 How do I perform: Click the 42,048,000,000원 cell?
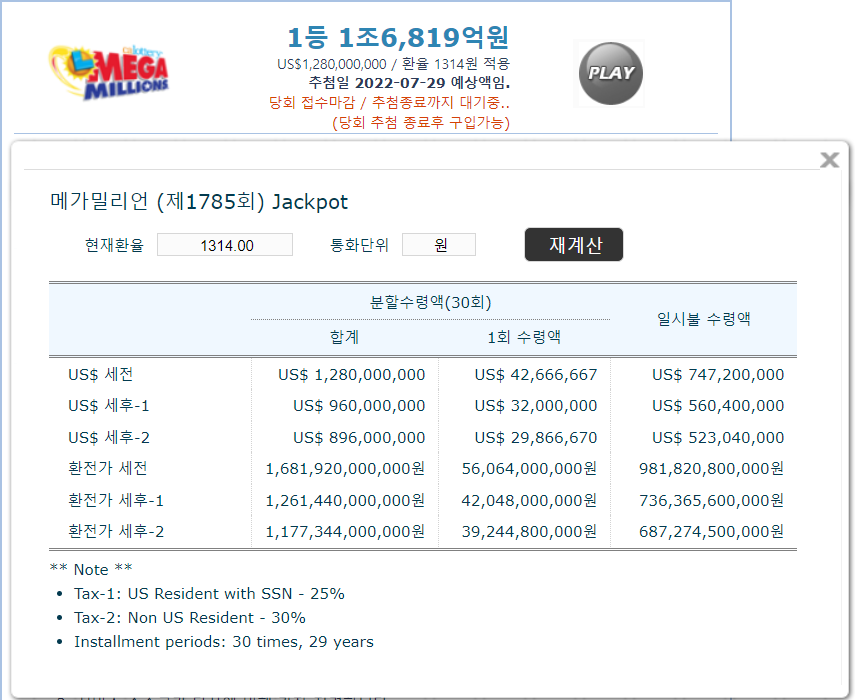click(529, 500)
